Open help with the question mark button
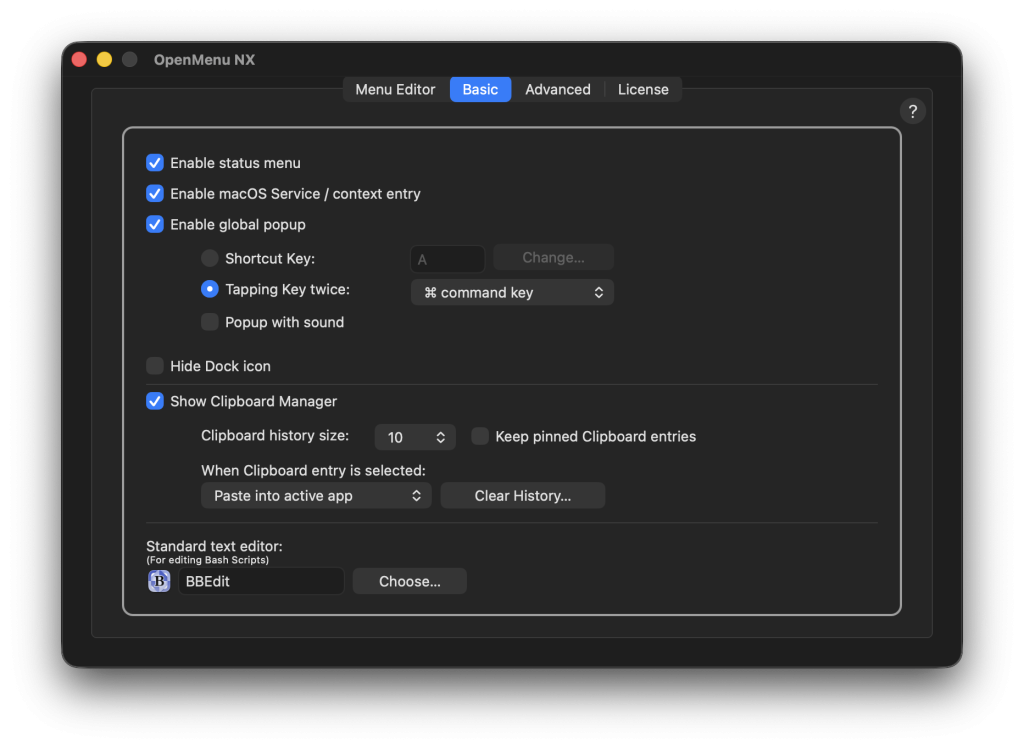The image size is (1024, 749). (x=912, y=112)
